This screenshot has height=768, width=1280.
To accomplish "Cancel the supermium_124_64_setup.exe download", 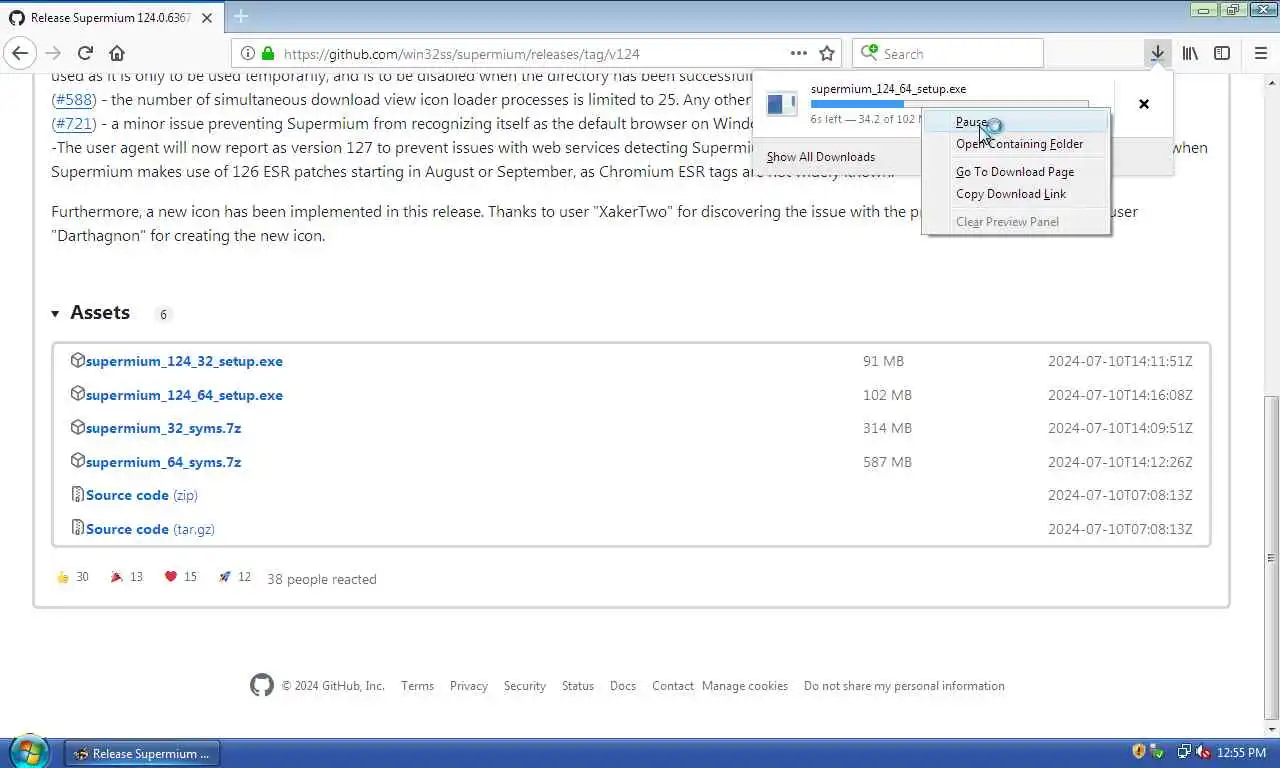I will coord(1144,104).
